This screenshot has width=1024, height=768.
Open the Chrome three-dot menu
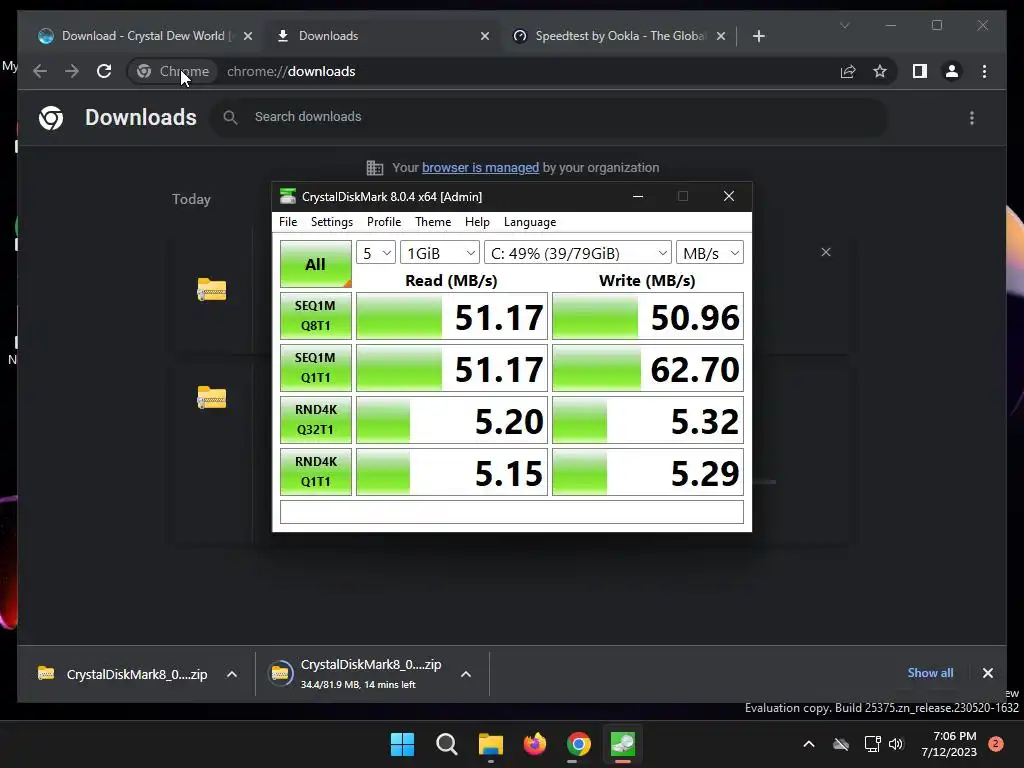984,71
